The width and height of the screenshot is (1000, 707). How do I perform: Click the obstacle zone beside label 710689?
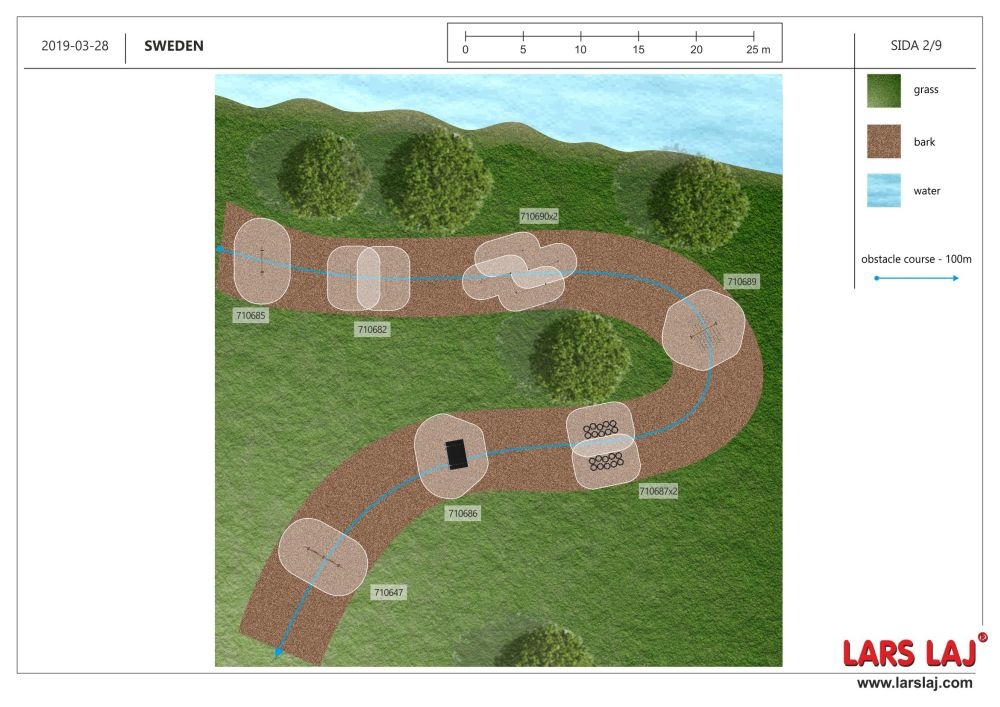pos(704,328)
